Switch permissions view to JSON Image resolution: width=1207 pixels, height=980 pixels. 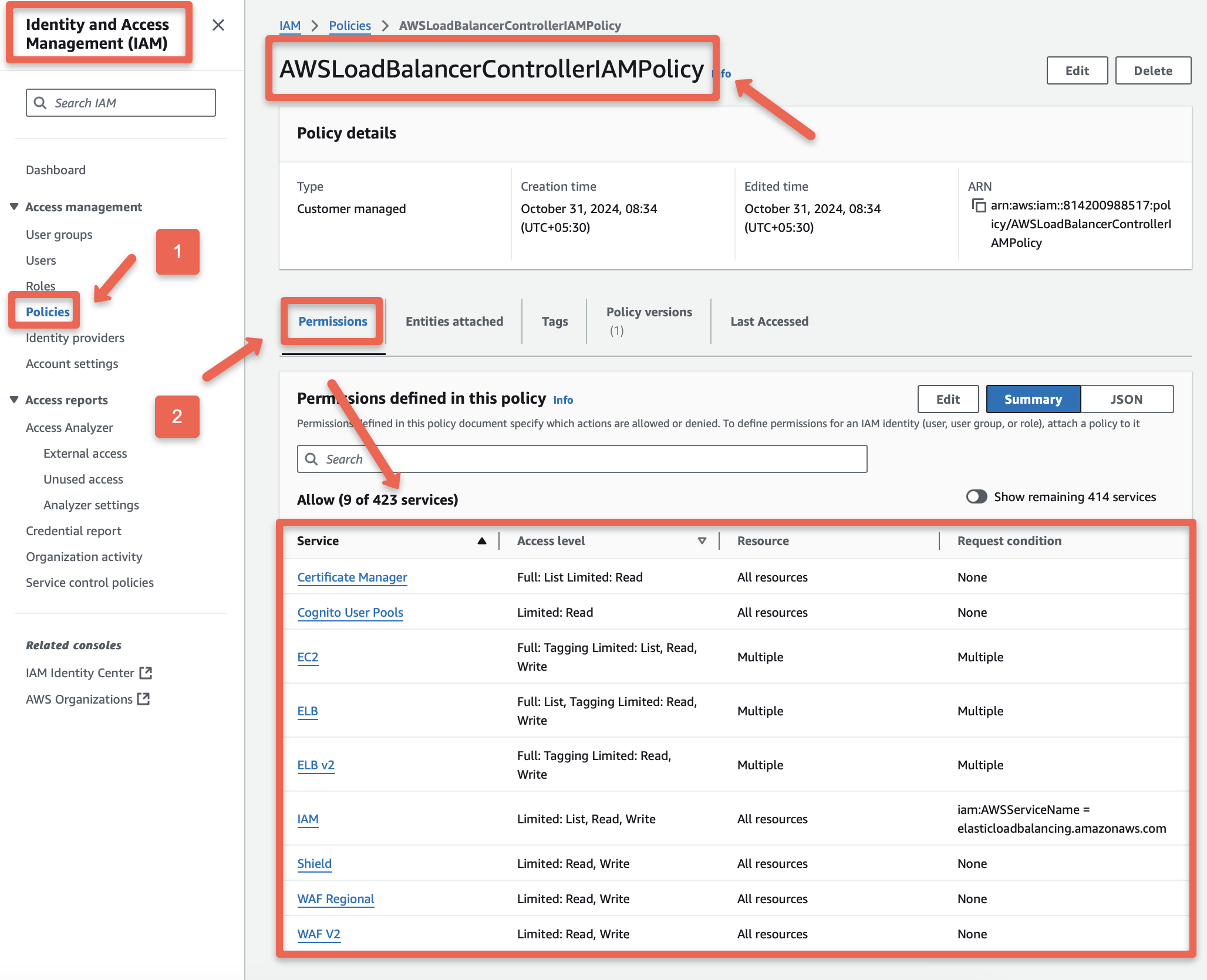(1126, 399)
